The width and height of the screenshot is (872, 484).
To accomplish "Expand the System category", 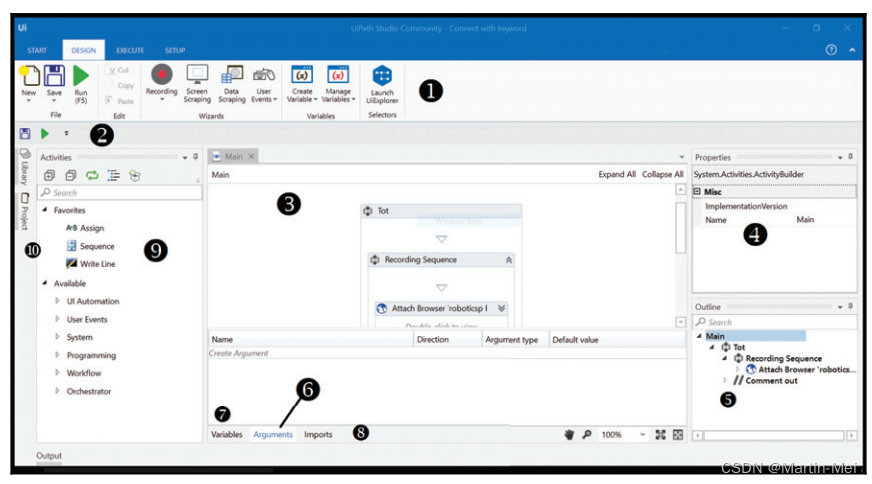I will click(x=57, y=337).
